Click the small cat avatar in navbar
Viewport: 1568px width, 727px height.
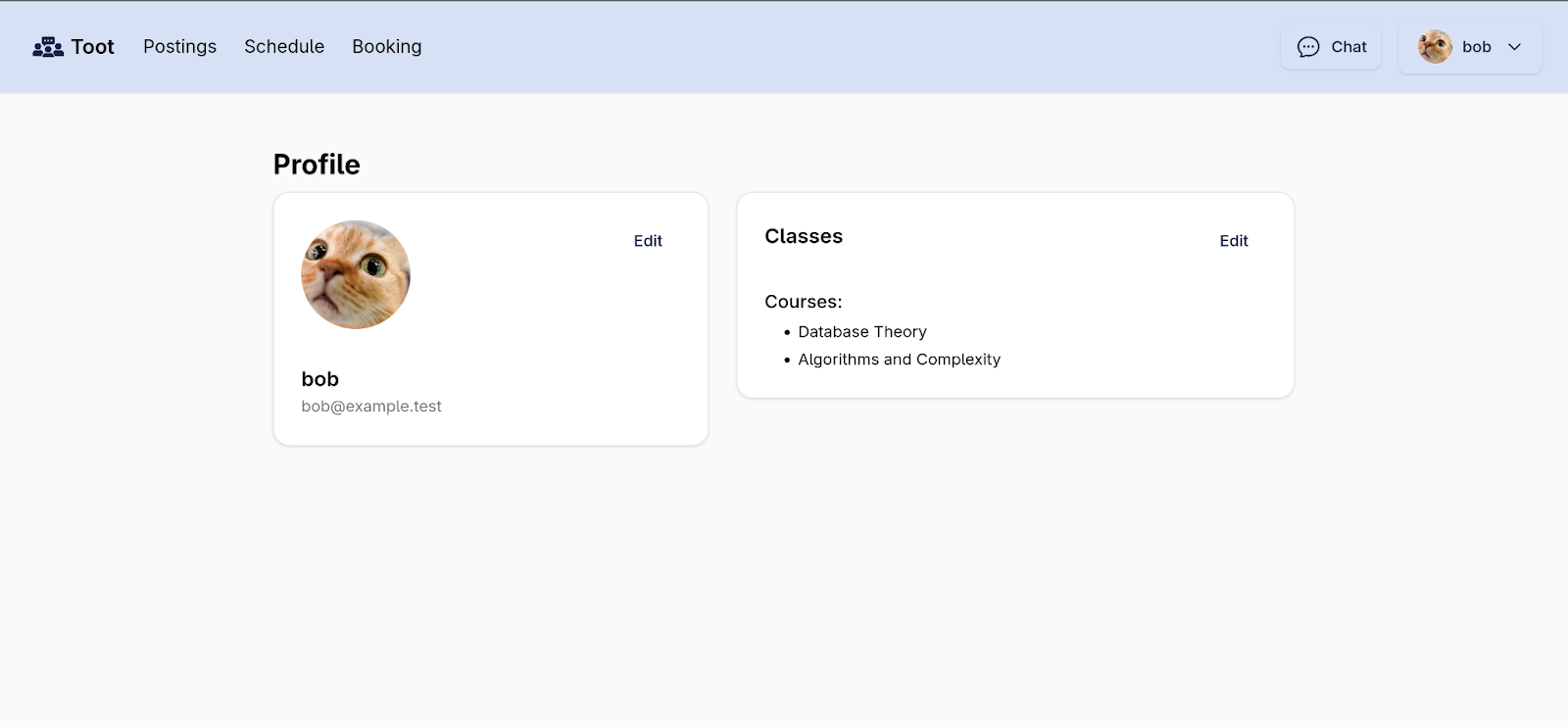coord(1435,47)
